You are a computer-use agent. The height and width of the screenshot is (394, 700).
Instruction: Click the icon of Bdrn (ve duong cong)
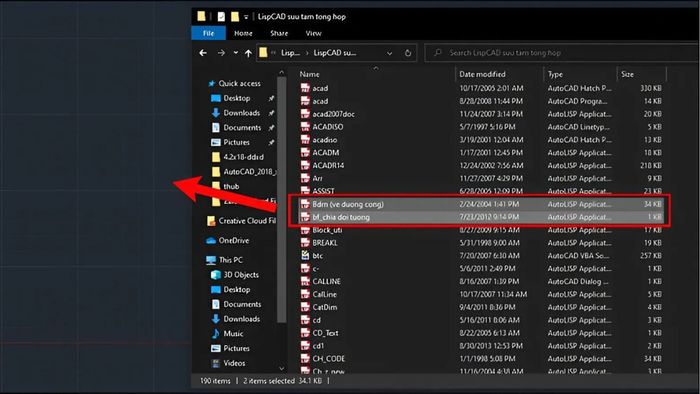click(305, 204)
